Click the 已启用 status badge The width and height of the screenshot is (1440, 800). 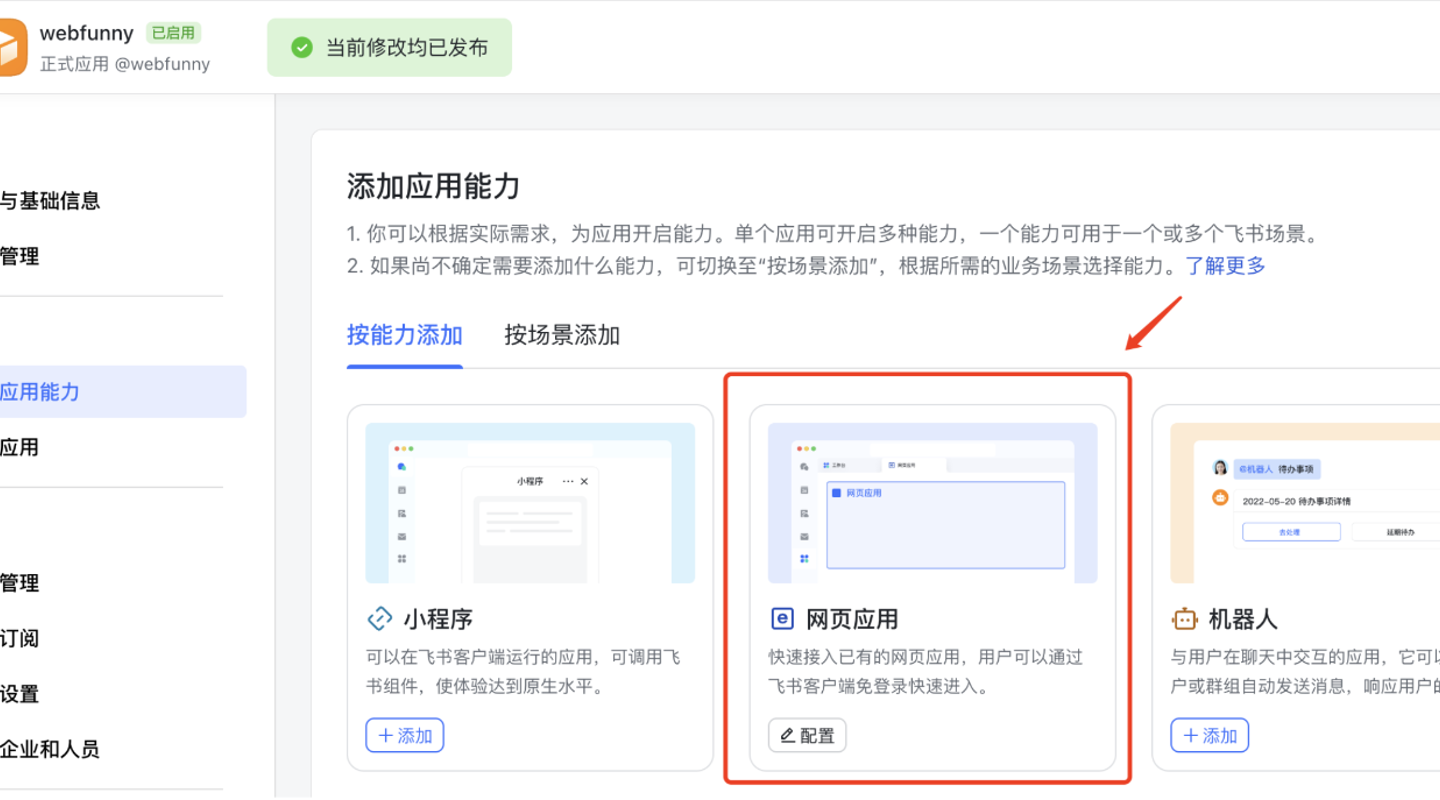(173, 33)
